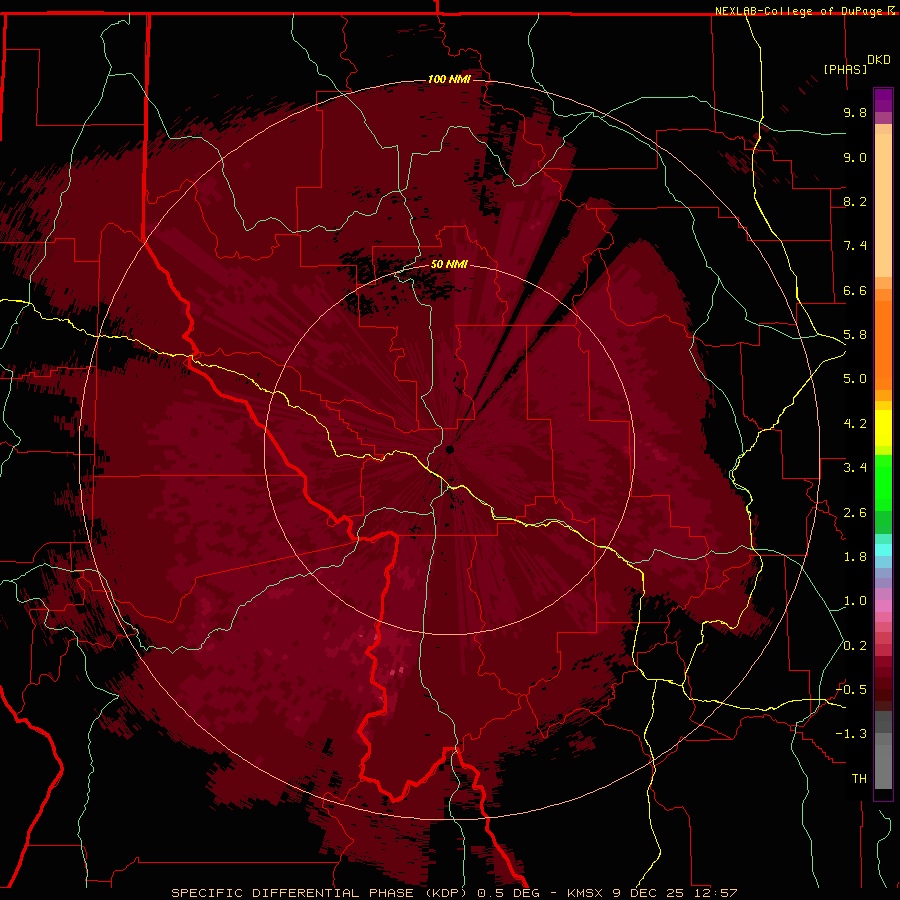This screenshot has height=900, width=900.
Task: Click the pink band of the color scale
Action: [883, 606]
